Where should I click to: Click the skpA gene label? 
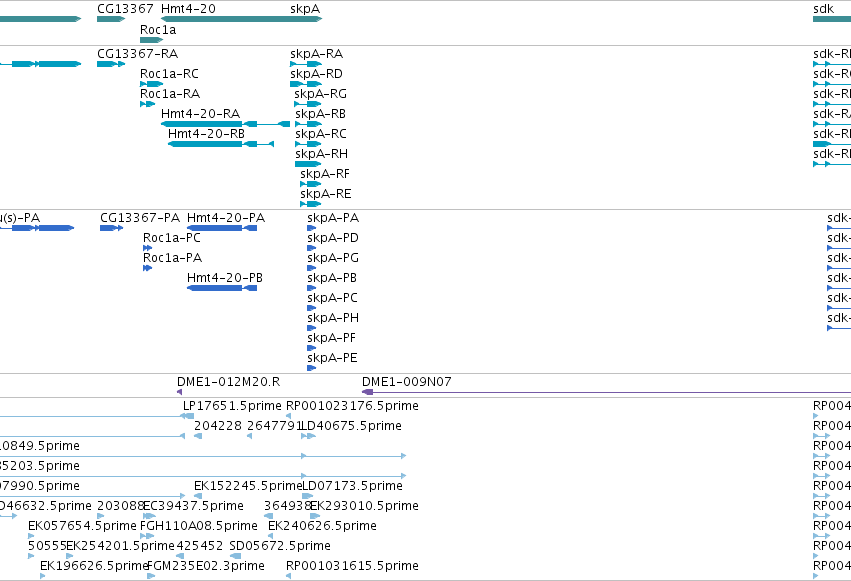click(305, 9)
